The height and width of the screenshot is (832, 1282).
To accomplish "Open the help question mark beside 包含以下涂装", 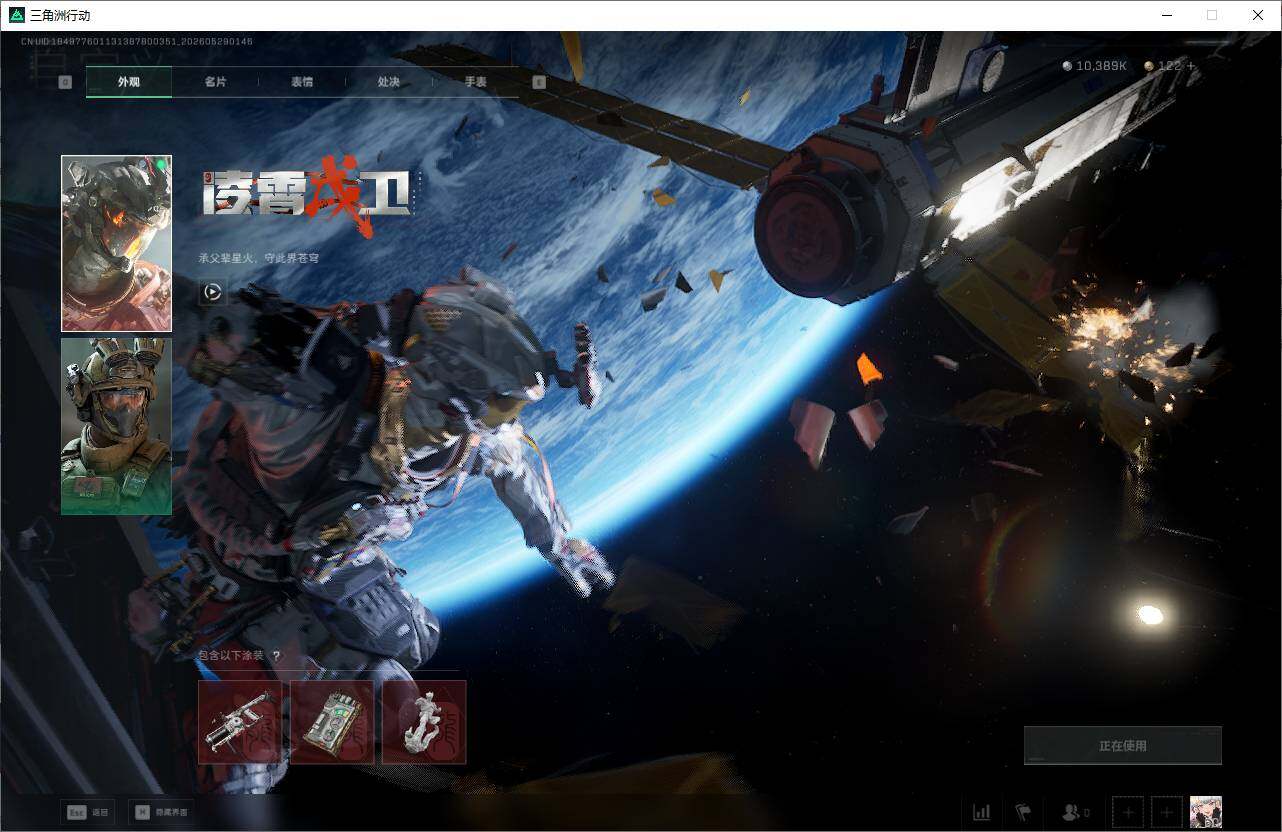I will pos(276,656).
